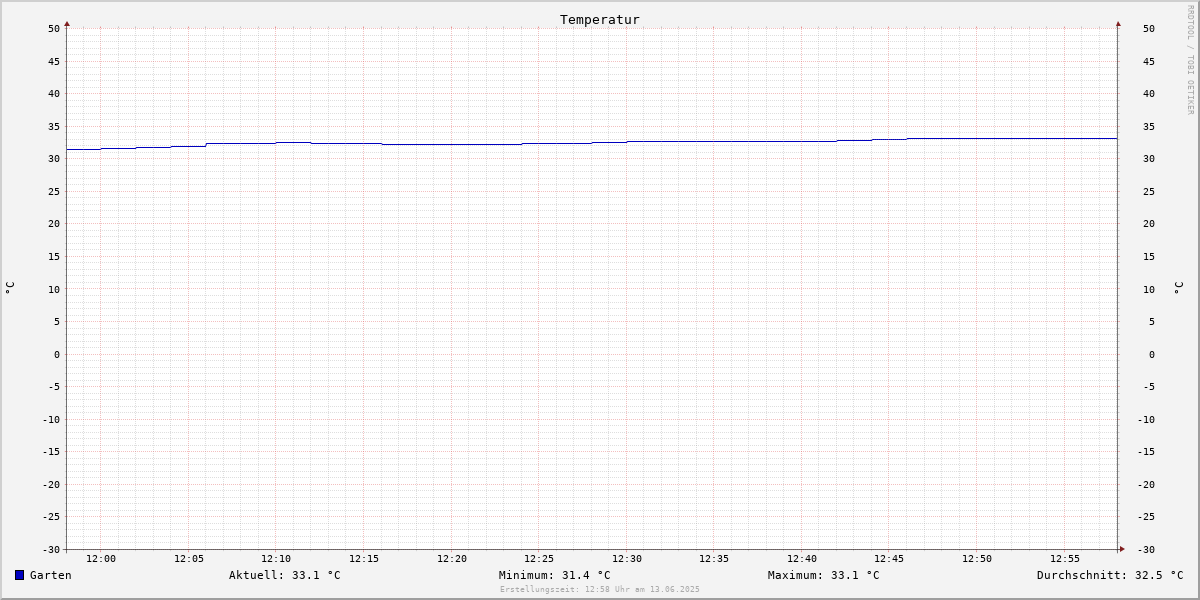1200x600 pixels.
Task: Click the 30 label on right axis
Action: point(1149,159)
